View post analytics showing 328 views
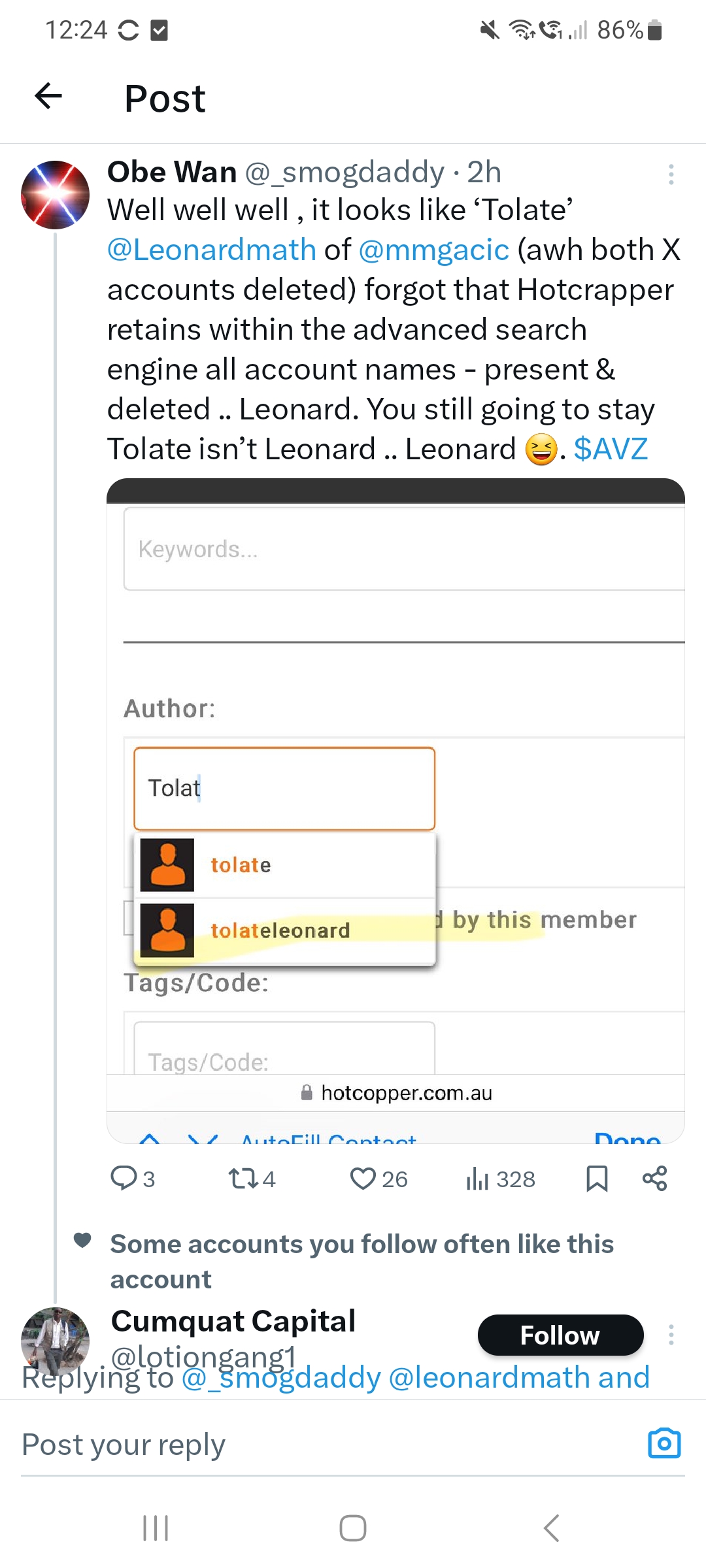The image size is (706, 1568). (500, 1179)
